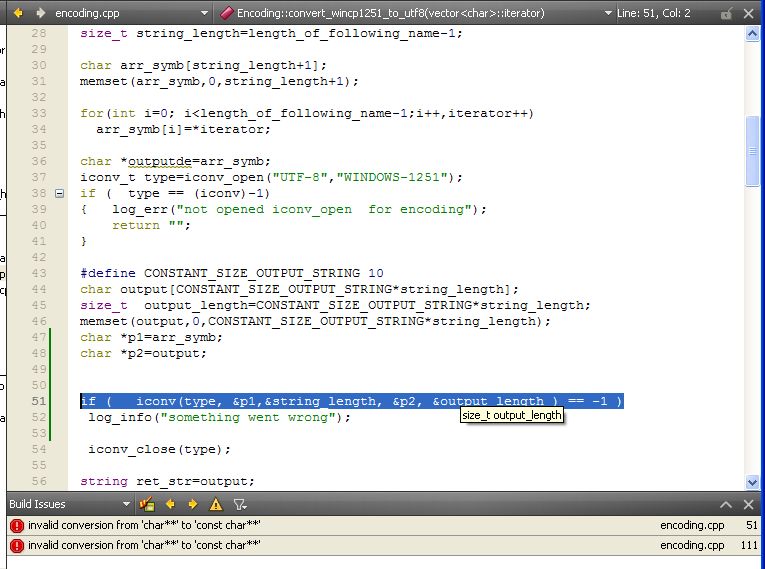Screen dimensions: 765x569
Task: Click the log_info("something went wrong") line
Action: point(219,418)
